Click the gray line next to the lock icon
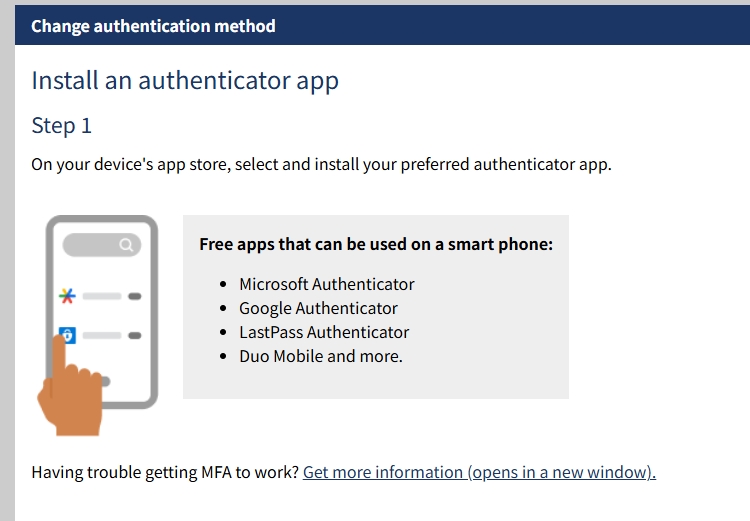750x521 pixels. [101, 335]
